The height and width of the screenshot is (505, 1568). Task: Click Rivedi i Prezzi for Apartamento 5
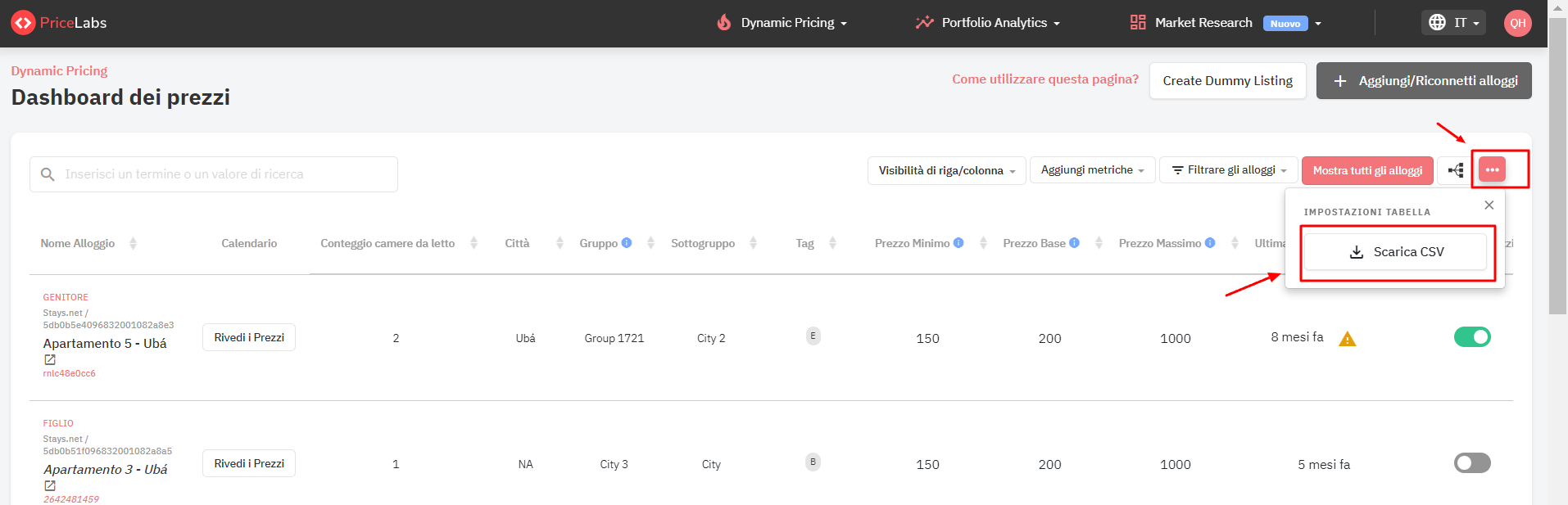coord(249,337)
